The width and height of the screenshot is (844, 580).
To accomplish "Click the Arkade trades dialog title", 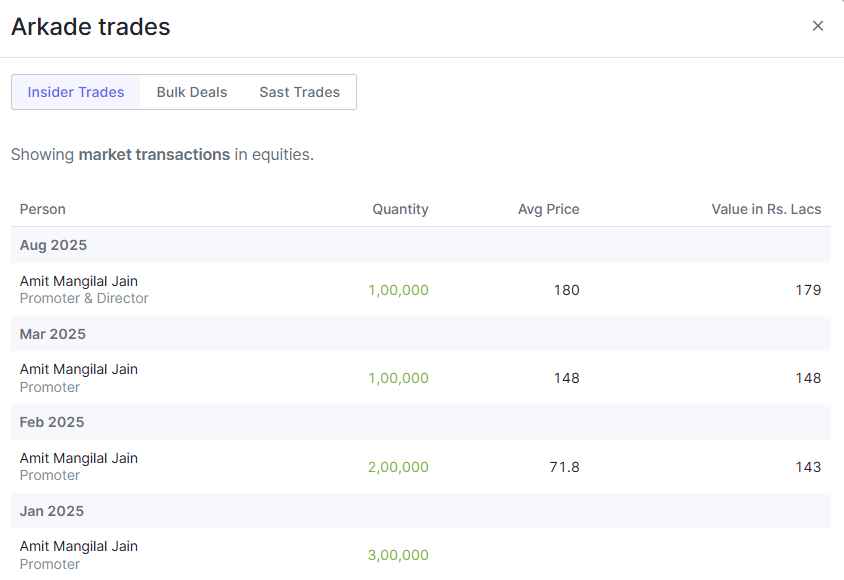I will coord(90,27).
